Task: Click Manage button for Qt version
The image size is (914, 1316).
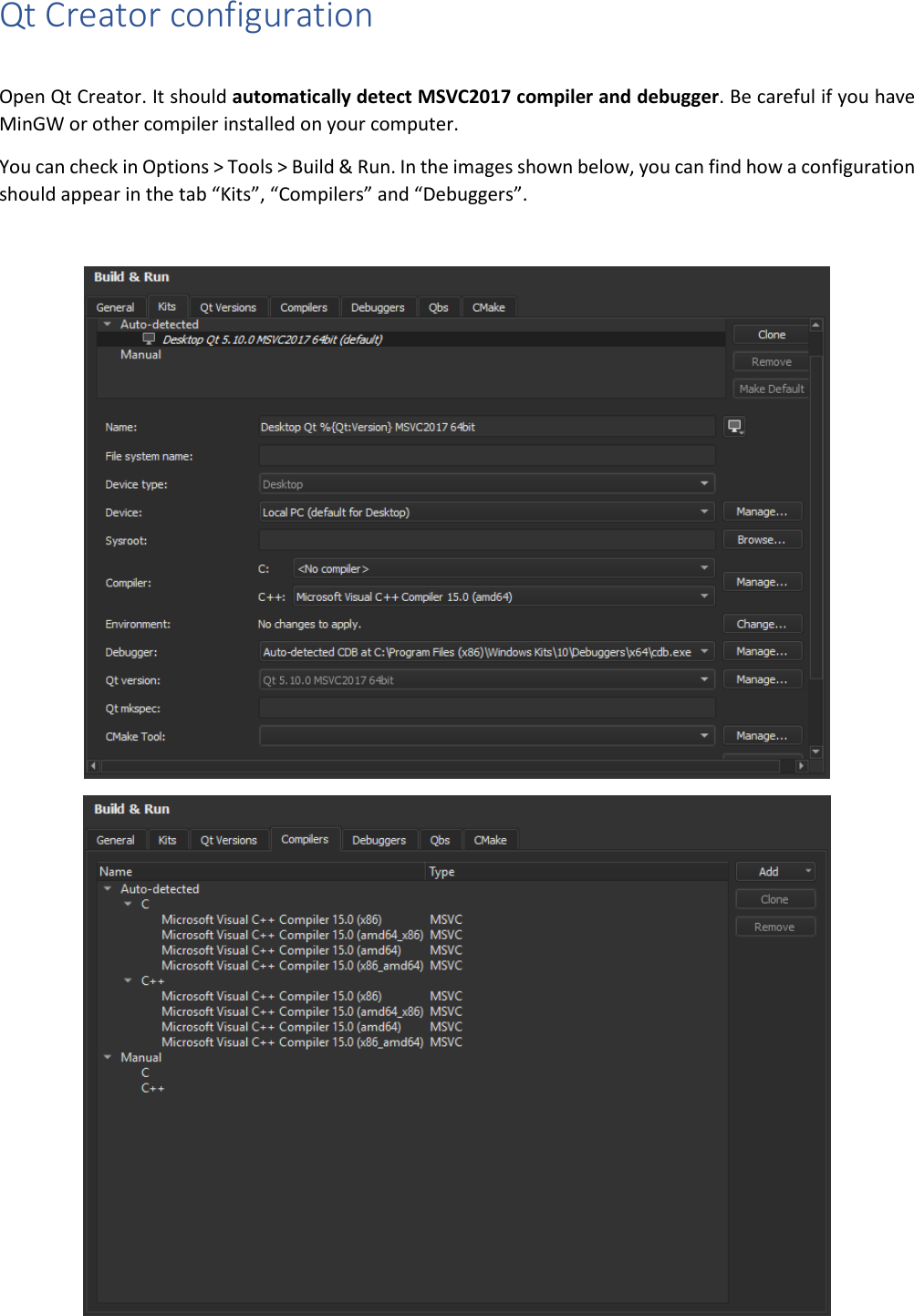Action: pos(762,679)
